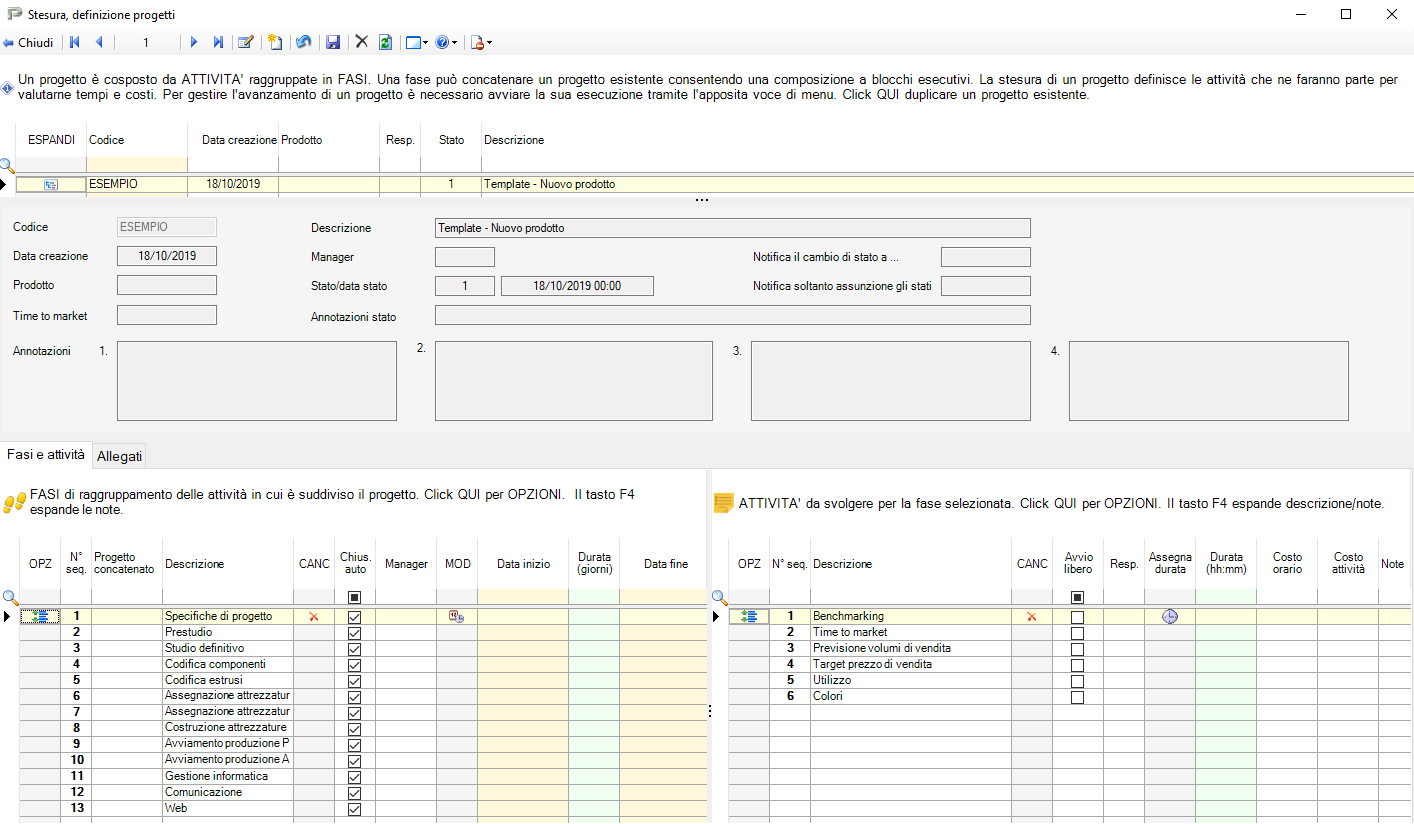
Task: Click the magnifier filter icon of the projects grid
Action: pos(7,166)
